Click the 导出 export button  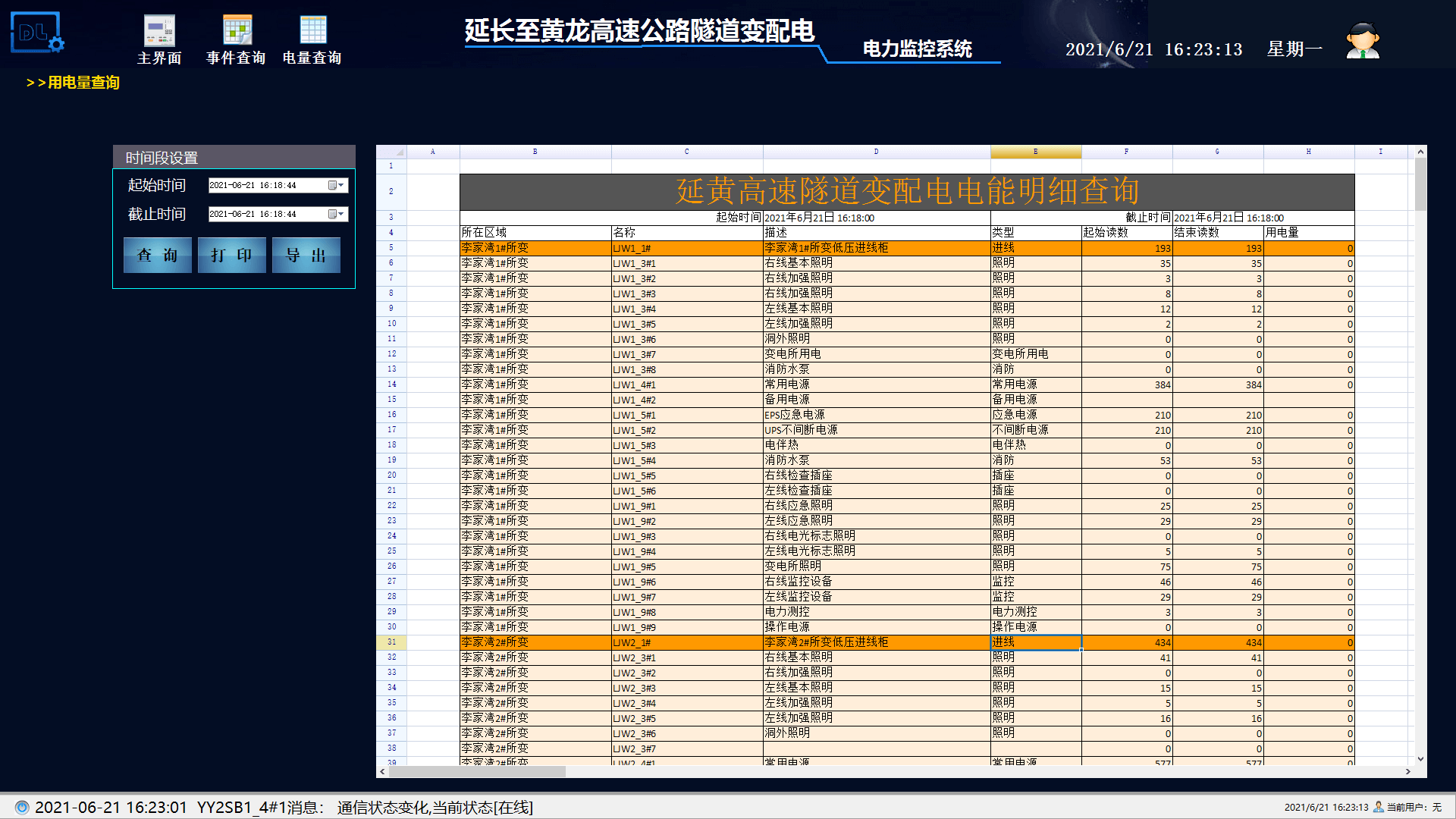tap(306, 255)
